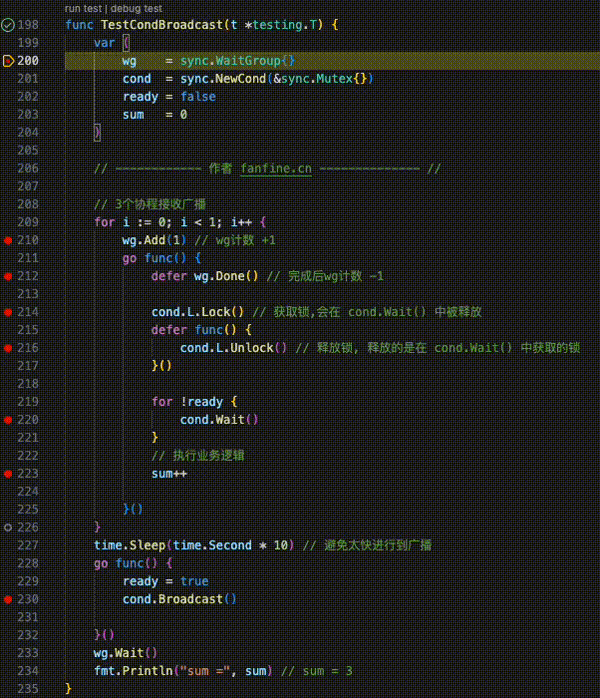Screen dimensions: 600x698
Task: Click the breakpoint at the cond.Broadcast() line
Action: coord(8,599)
